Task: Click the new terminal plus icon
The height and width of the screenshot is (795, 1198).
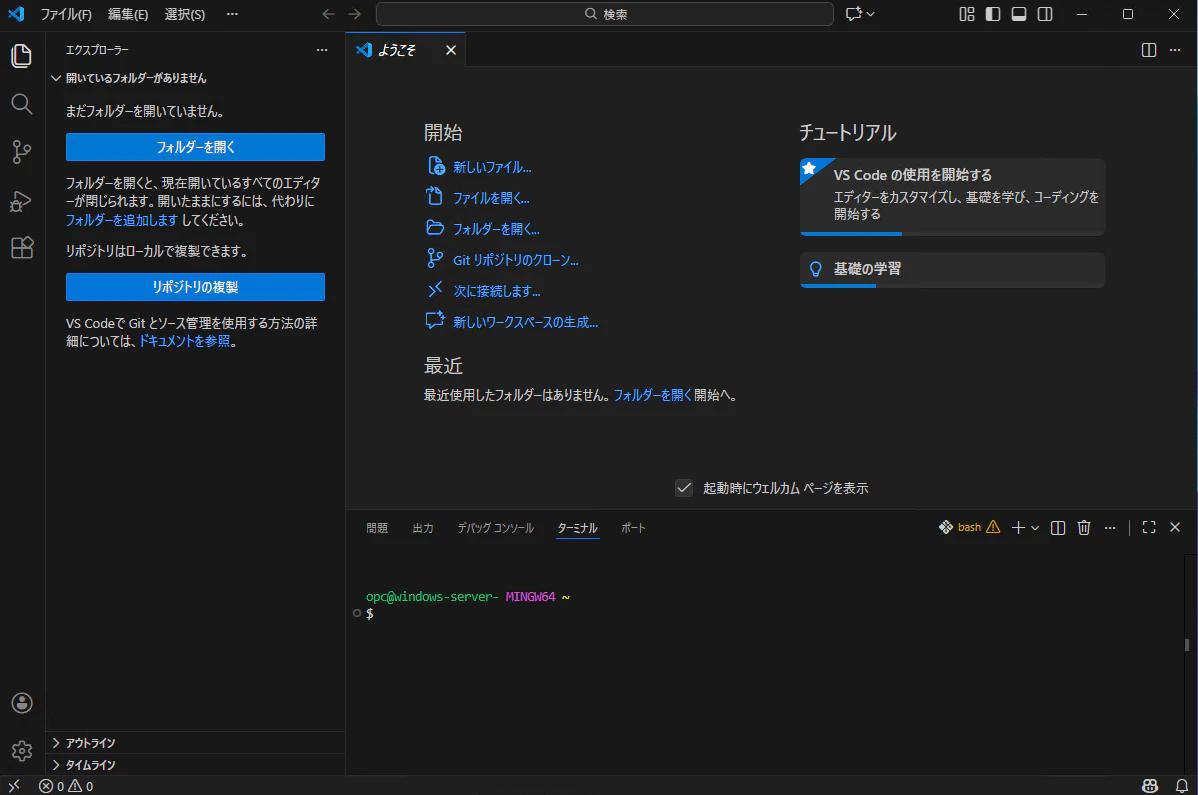Action: (1018, 528)
